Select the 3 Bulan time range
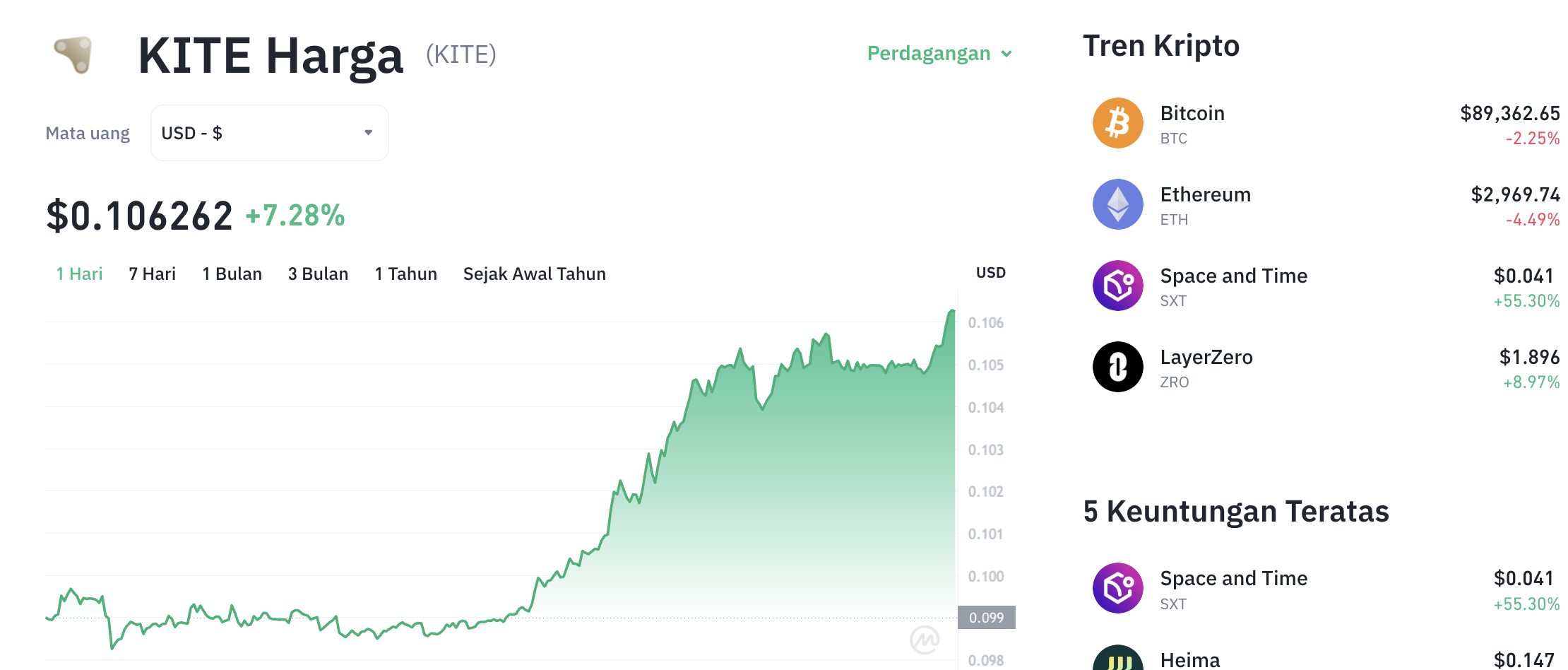Screen dimensions: 1568x670 point(318,274)
